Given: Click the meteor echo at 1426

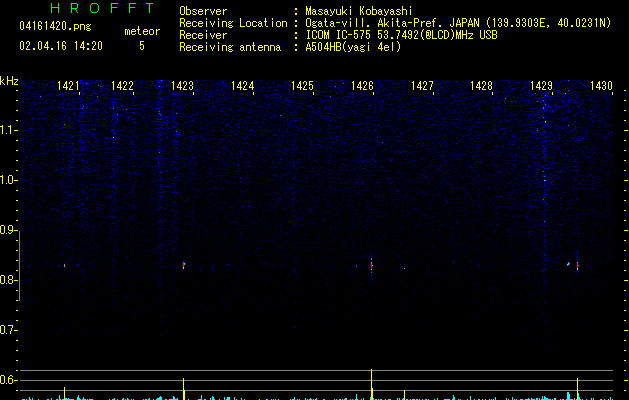Looking at the screenshot, I should pos(371,266).
